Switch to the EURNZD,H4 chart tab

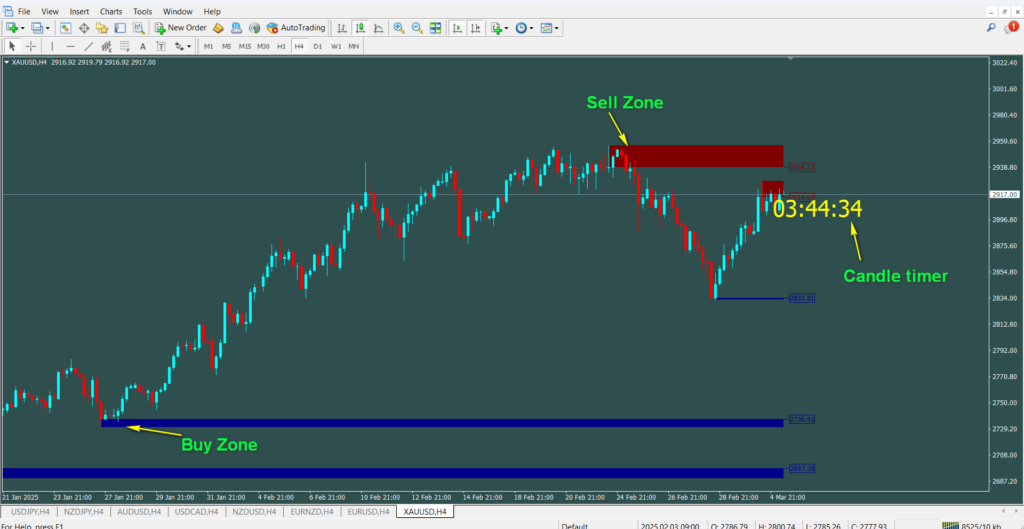point(311,511)
